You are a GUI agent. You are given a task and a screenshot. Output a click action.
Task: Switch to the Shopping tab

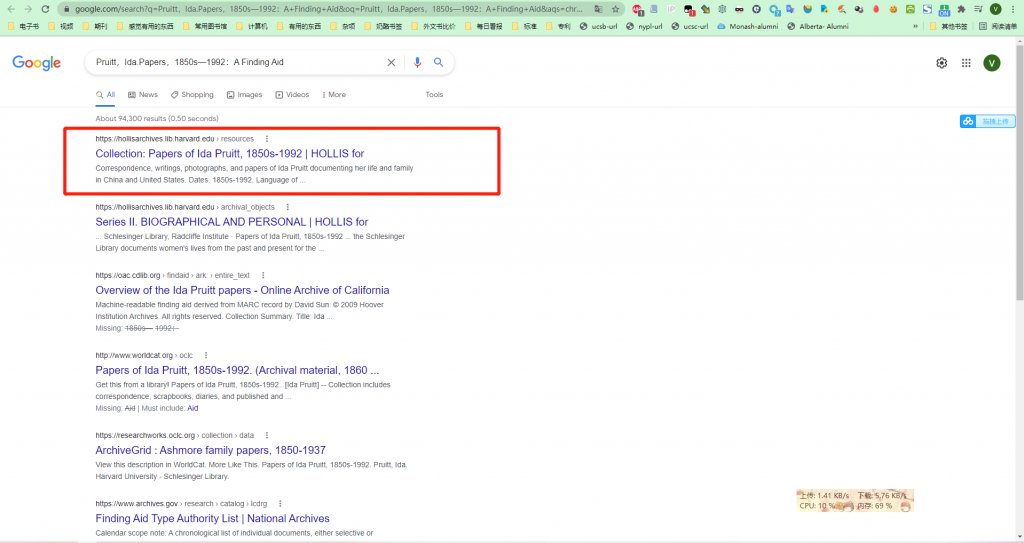(x=193, y=95)
